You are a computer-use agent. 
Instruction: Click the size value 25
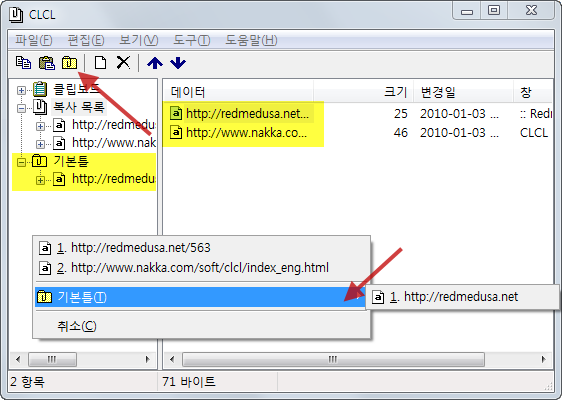401,114
